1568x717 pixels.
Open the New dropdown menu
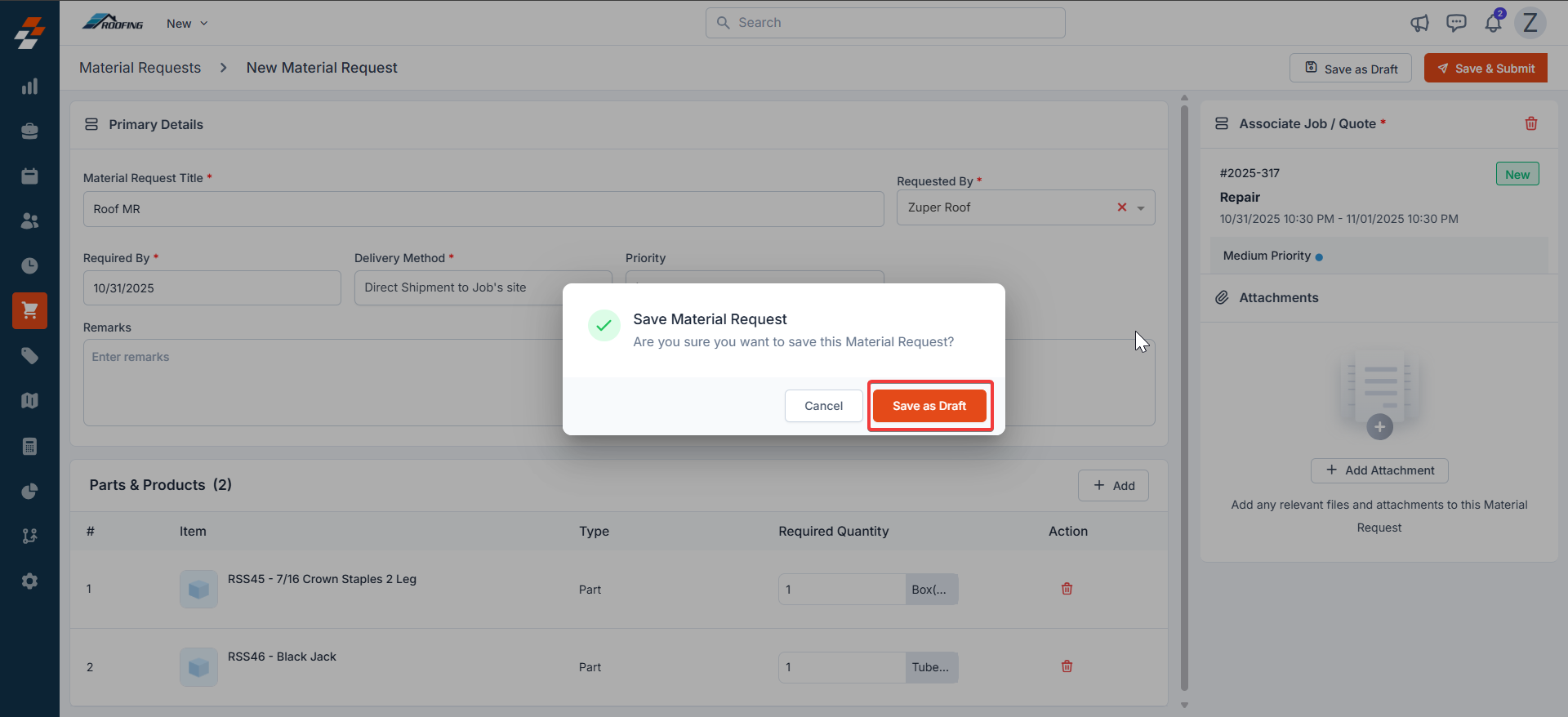(x=187, y=23)
